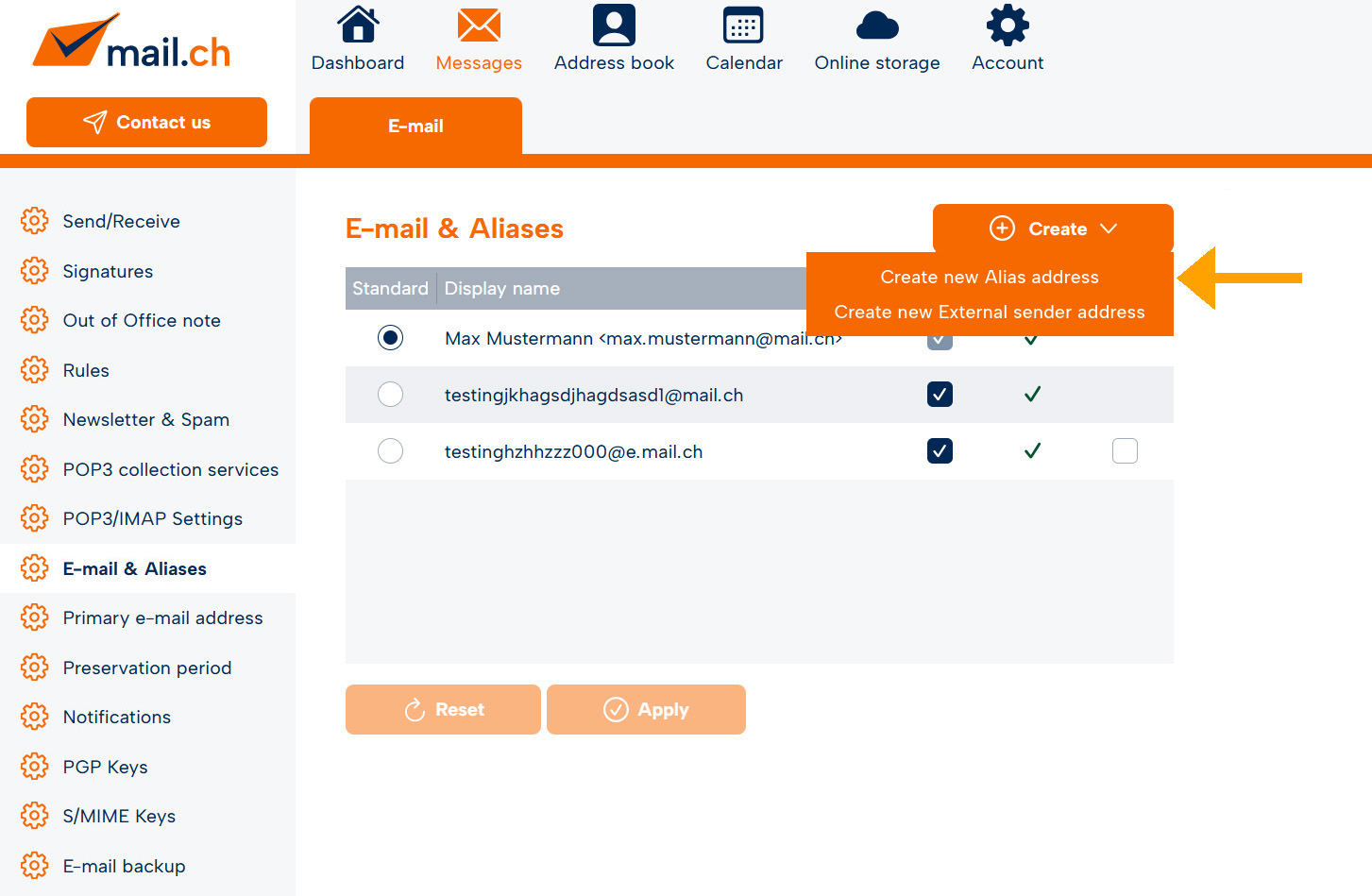The image size is (1372, 896).
Task: Choose Create new Alias address
Action: pos(989,278)
